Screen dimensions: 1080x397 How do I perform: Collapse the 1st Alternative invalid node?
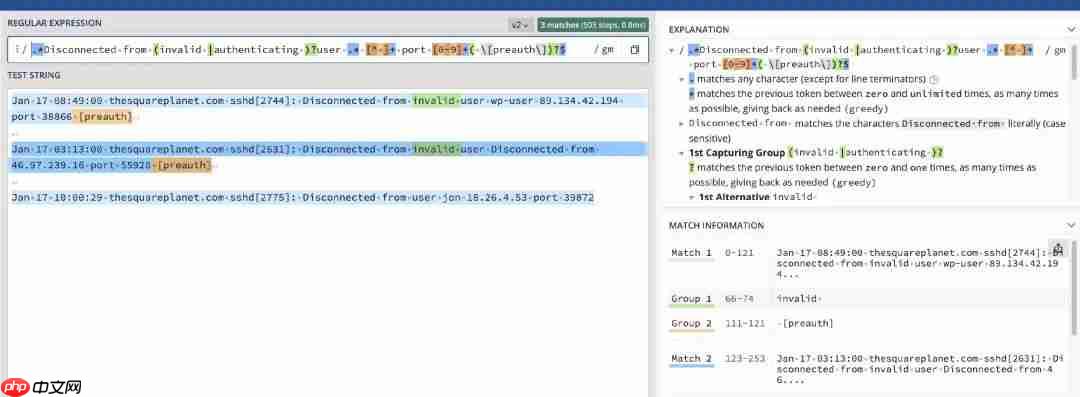tap(693, 197)
